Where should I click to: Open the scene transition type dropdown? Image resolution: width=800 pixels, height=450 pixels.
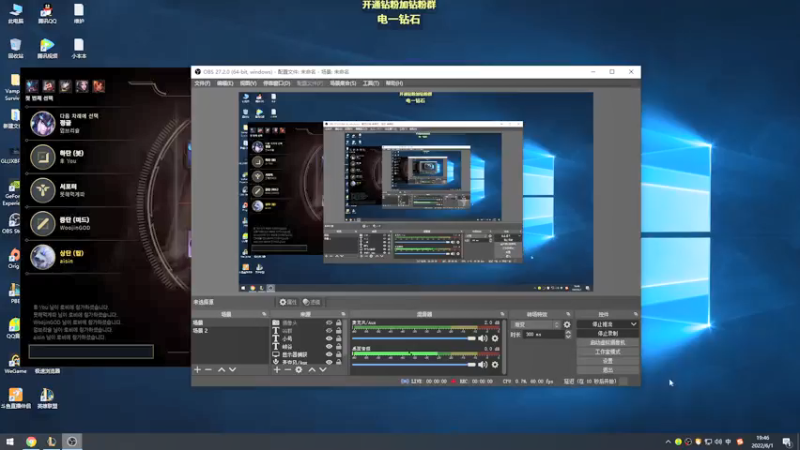[536, 324]
